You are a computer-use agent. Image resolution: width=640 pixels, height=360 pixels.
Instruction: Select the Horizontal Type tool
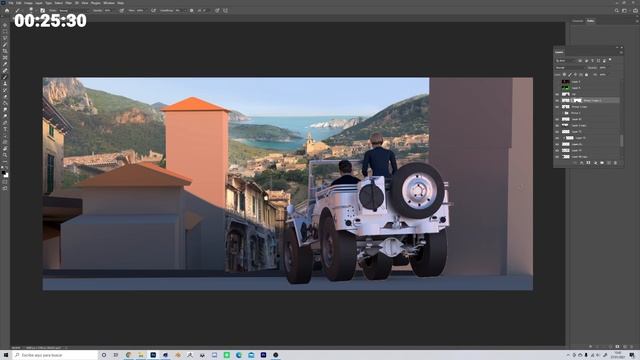click(5, 129)
